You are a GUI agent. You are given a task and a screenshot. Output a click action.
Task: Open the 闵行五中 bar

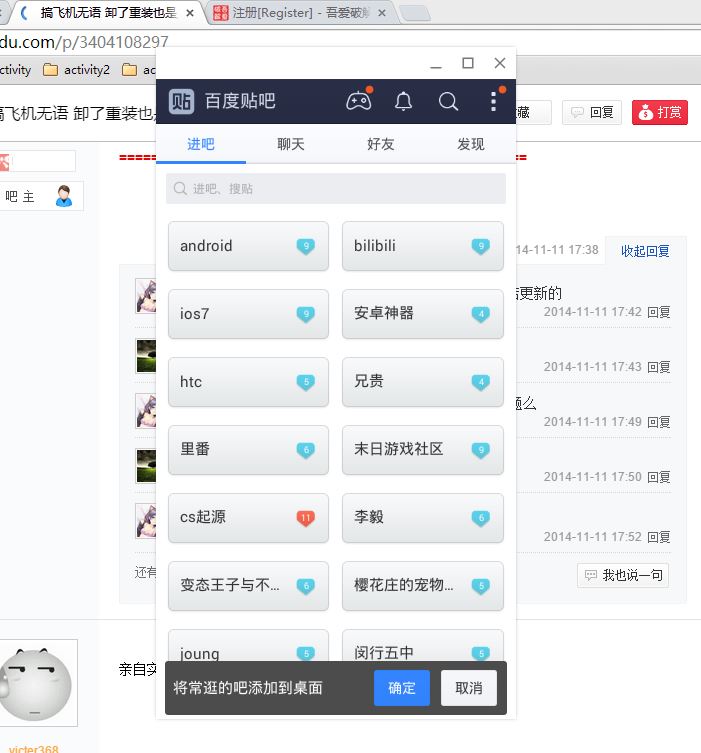(x=423, y=646)
